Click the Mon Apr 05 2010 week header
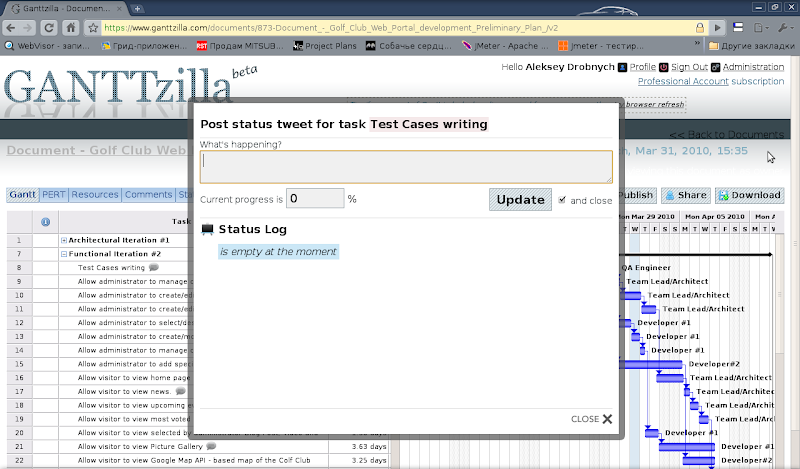The height and width of the screenshot is (469, 800). [x=714, y=216]
